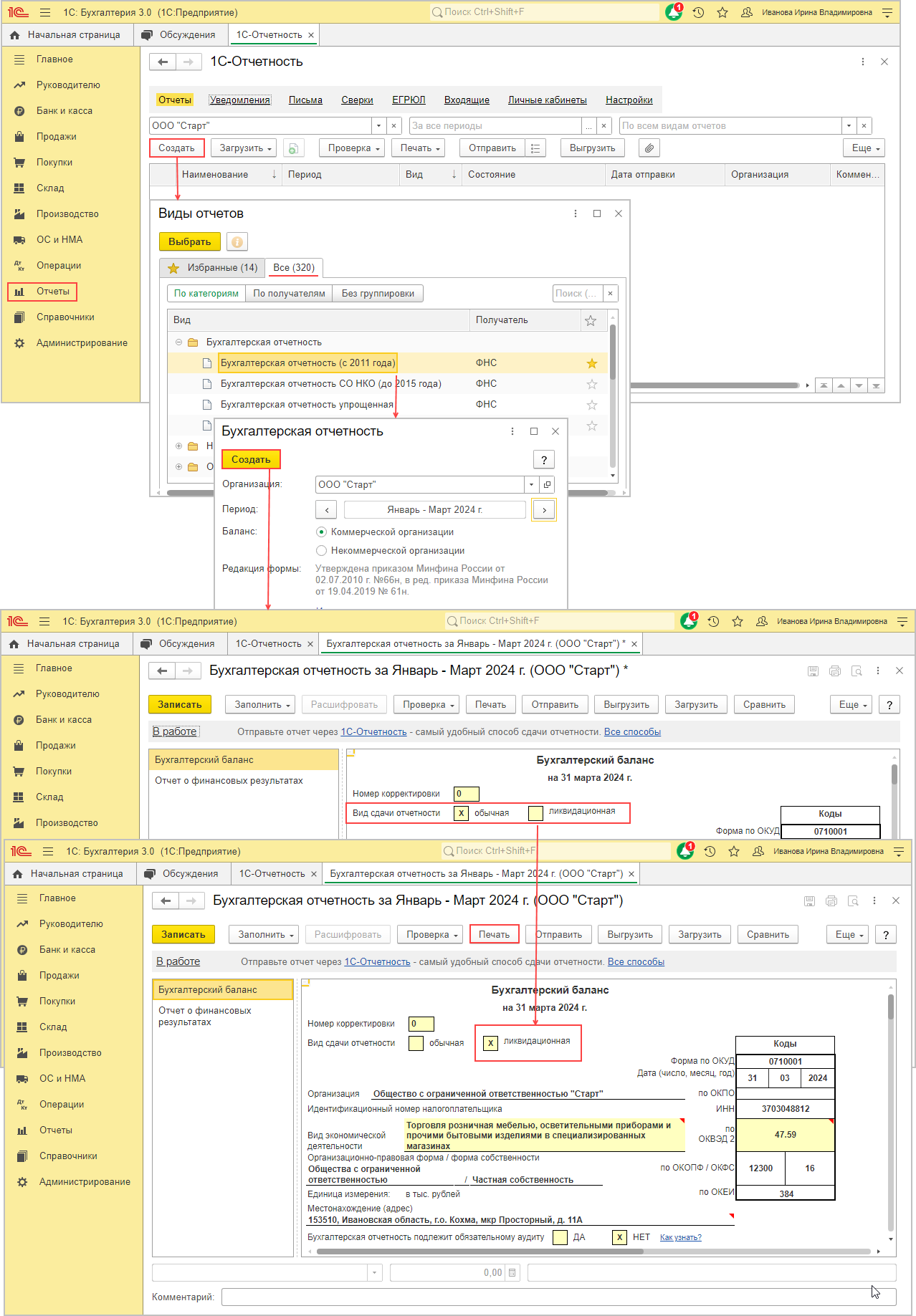Open history clock icon in topmost window
Screen dimensions: 916x1316
(x=698, y=12)
